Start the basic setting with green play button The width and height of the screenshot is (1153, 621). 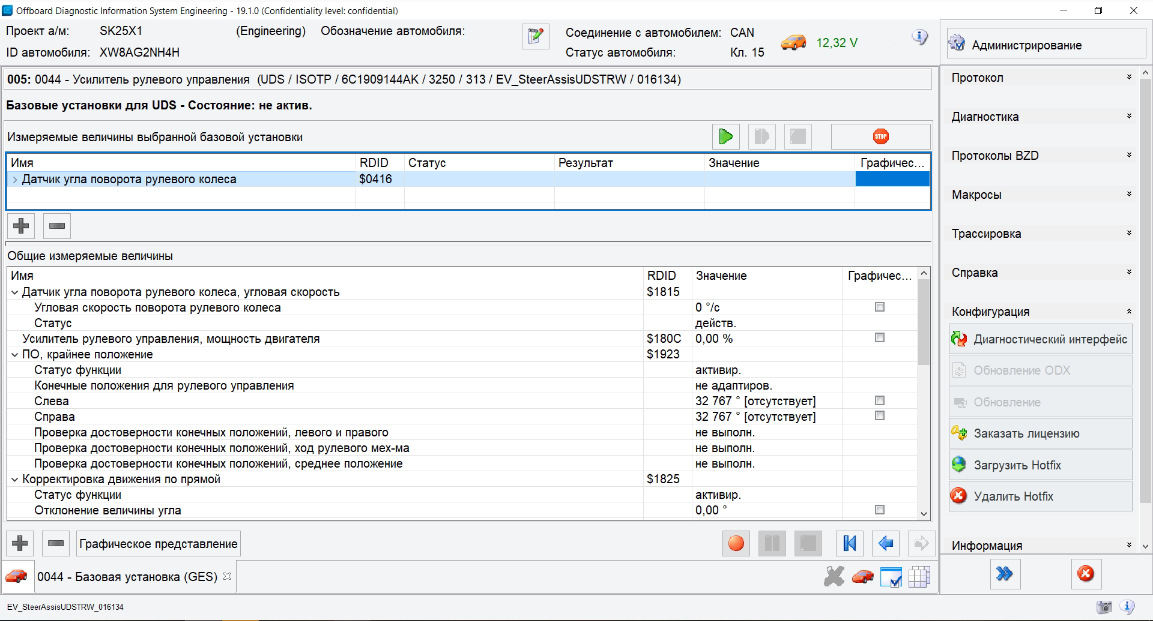click(726, 137)
